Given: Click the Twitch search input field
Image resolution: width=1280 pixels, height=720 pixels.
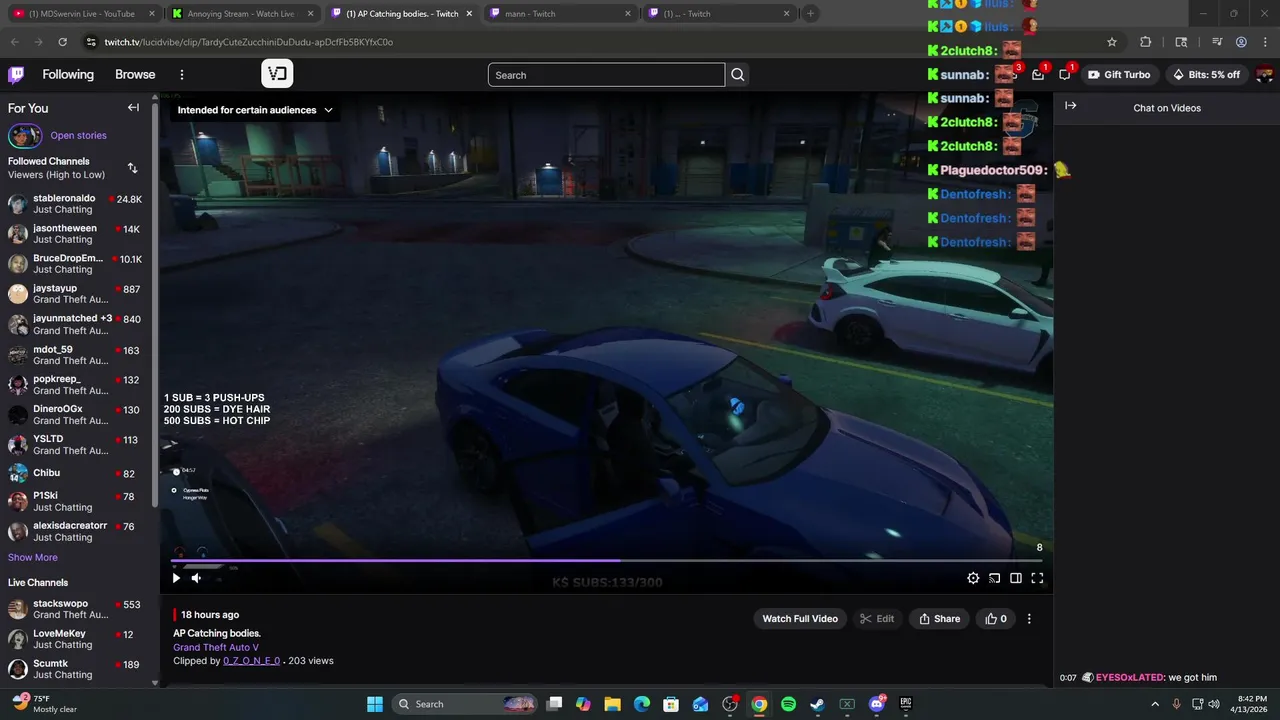Looking at the screenshot, I should click(x=606, y=75).
